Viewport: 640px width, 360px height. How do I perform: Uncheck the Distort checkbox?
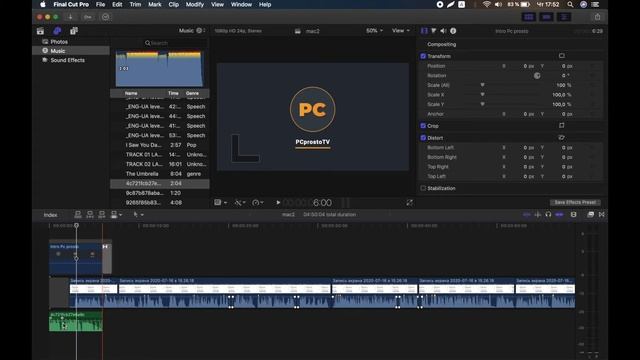tap(423, 138)
